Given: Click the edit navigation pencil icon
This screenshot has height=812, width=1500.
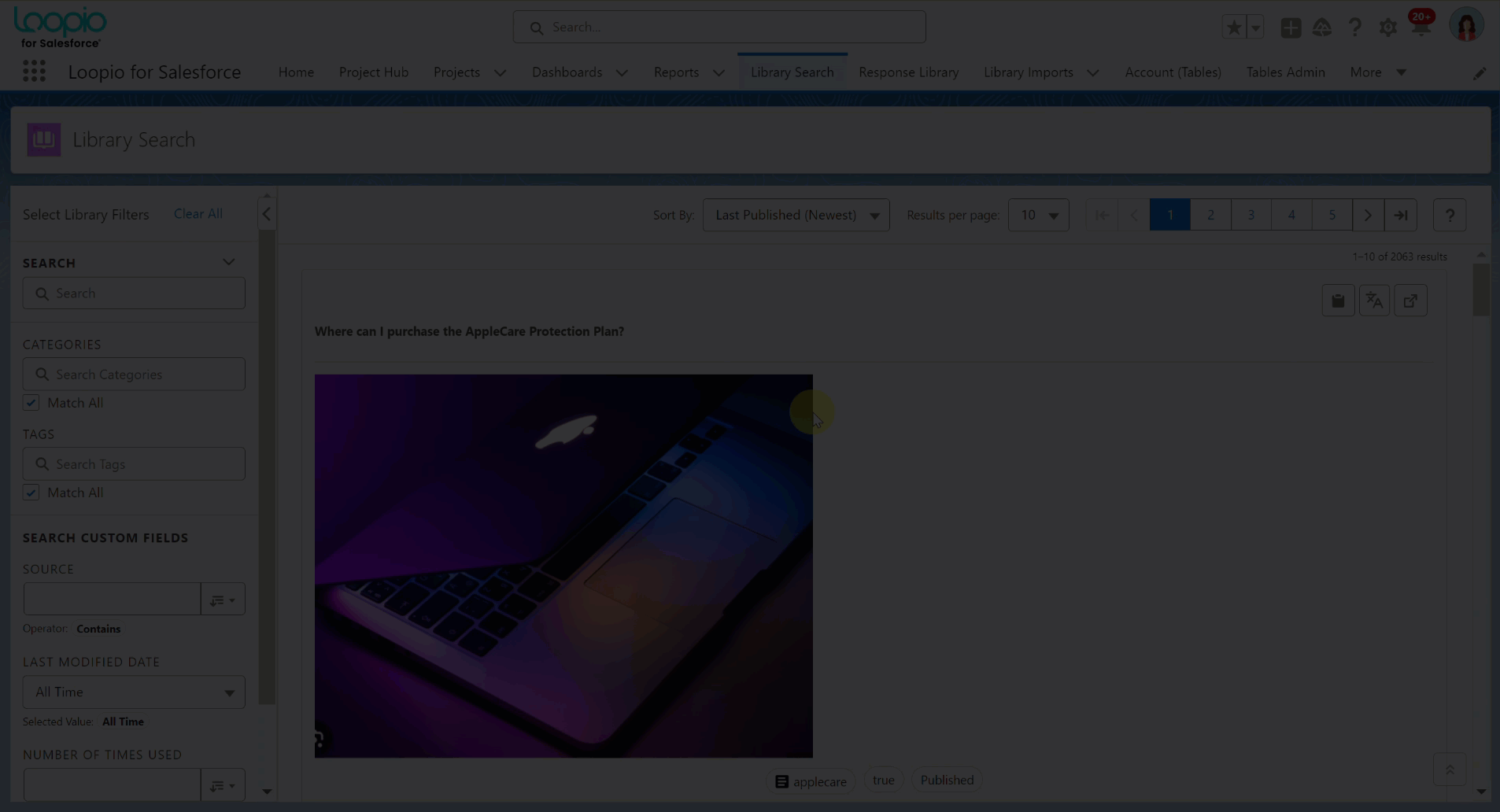Looking at the screenshot, I should point(1480,72).
